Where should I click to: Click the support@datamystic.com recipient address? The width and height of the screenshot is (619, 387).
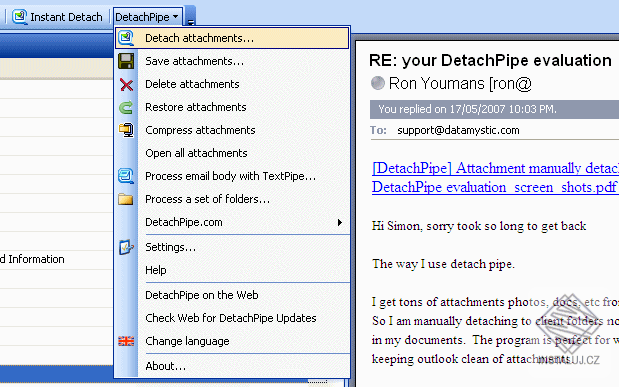tap(458, 130)
